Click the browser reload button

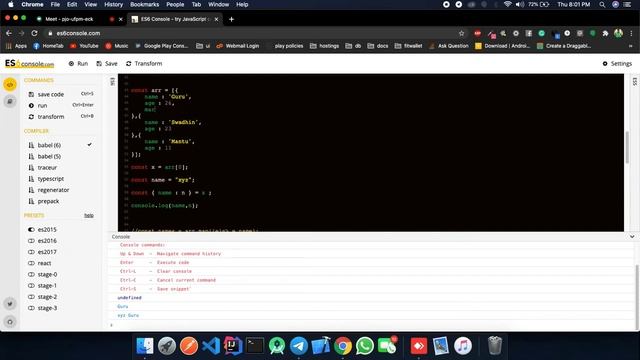point(34,33)
